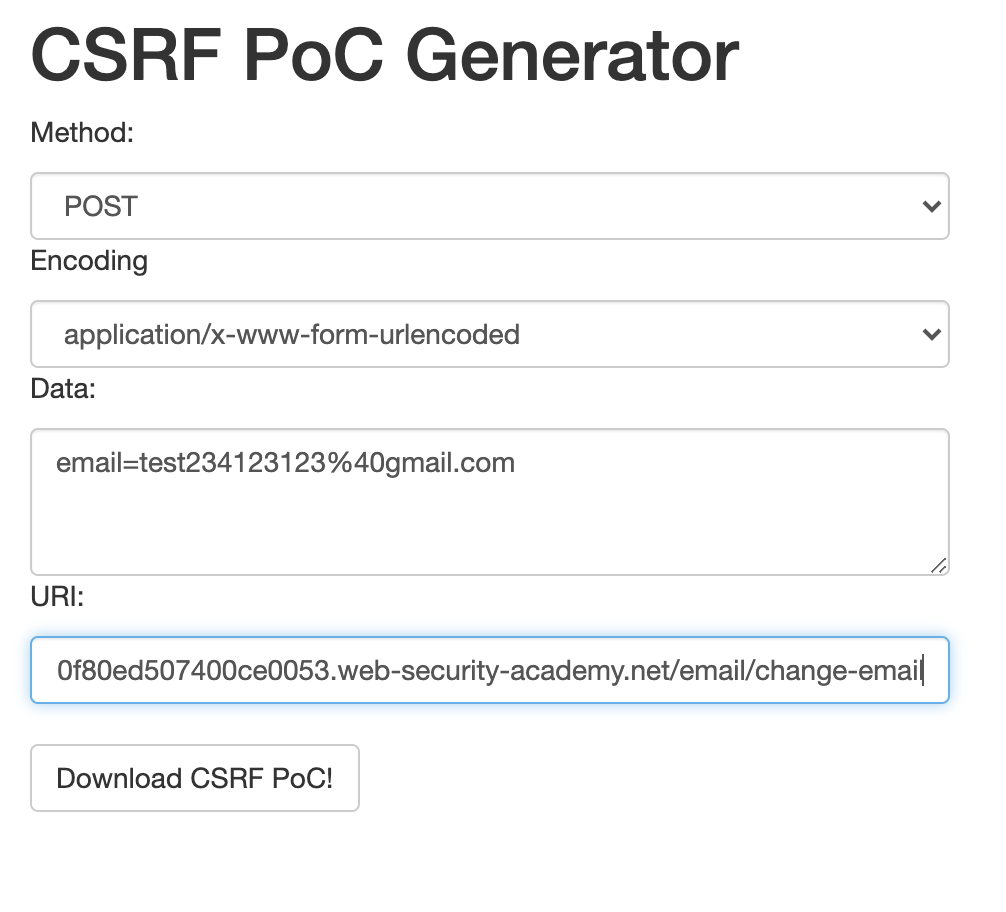Screen dimensions: 1006x912
Task: Click the word Generator in page title
Action: pos(572,55)
